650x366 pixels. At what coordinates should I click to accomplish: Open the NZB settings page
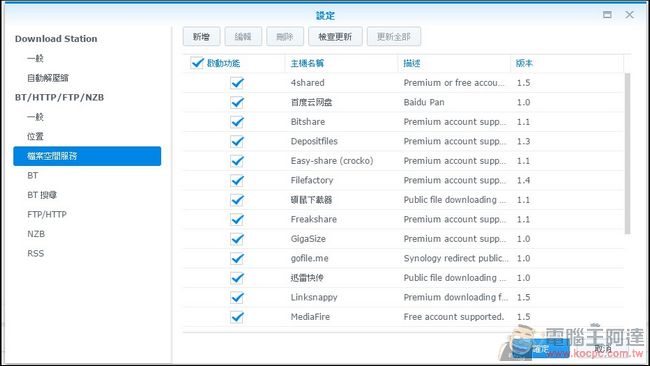click(x=36, y=234)
